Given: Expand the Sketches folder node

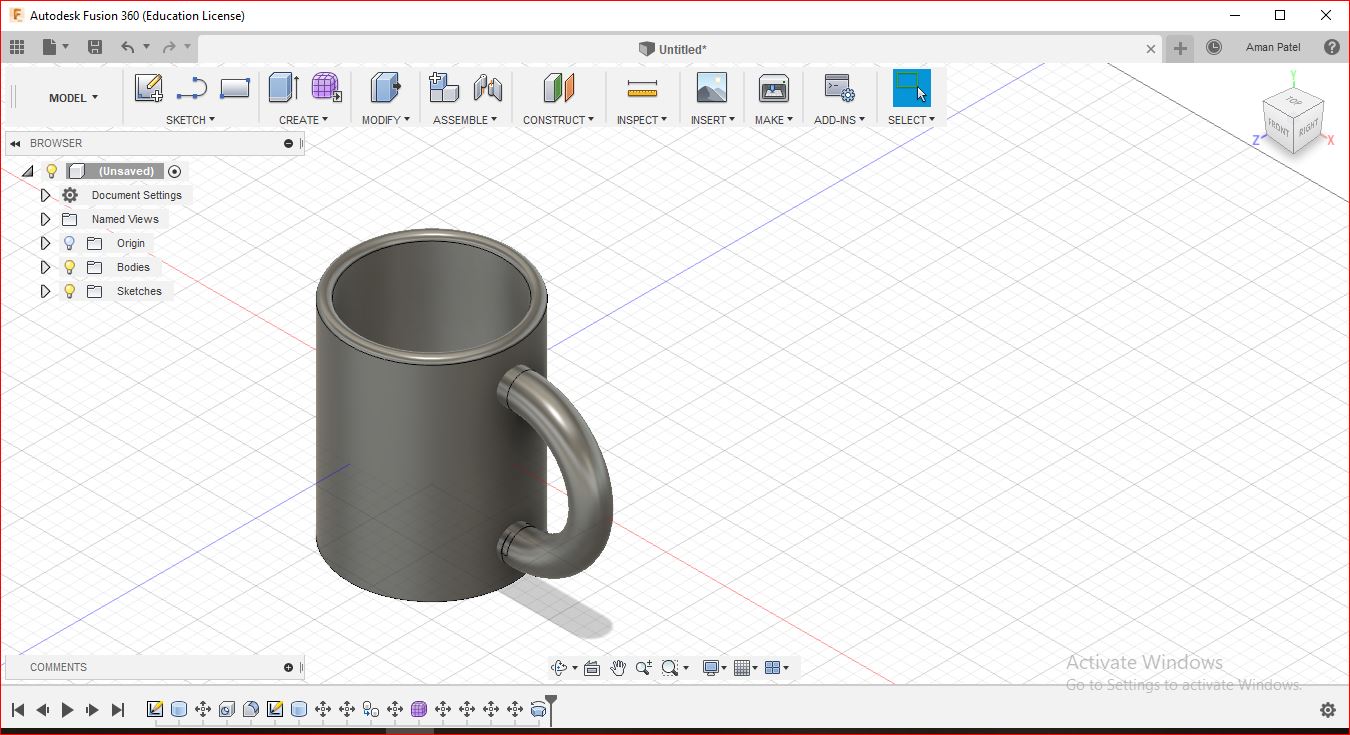Looking at the screenshot, I should click(45, 291).
